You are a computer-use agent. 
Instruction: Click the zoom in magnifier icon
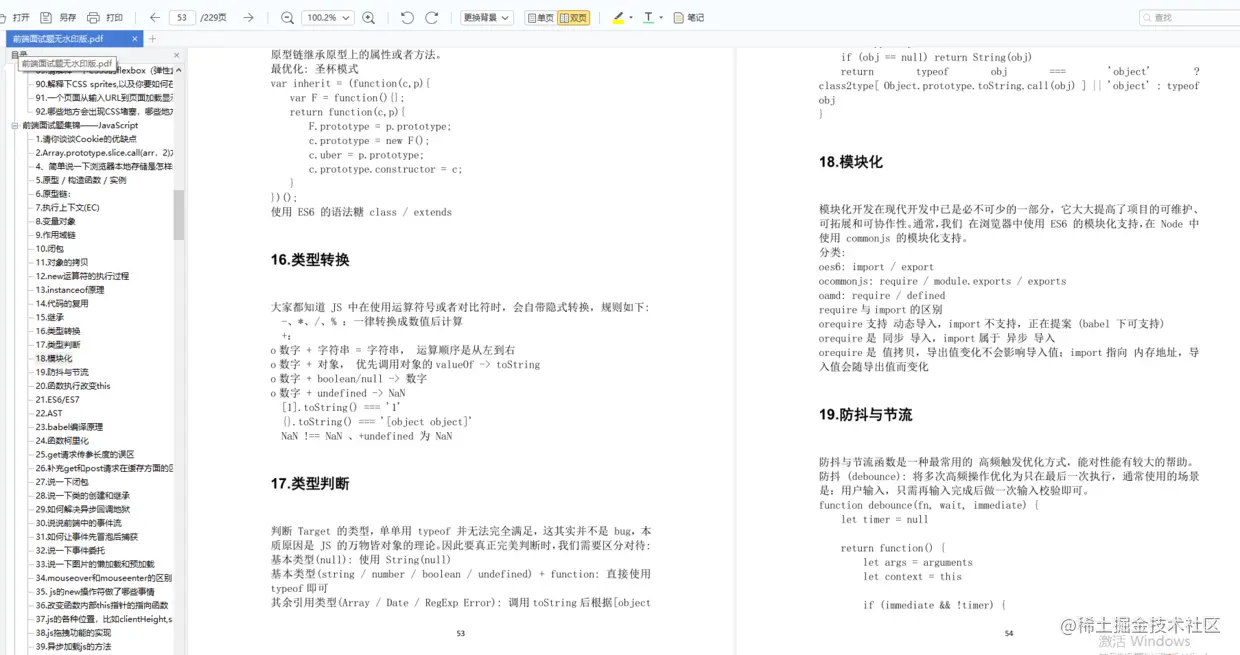[x=369, y=17]
